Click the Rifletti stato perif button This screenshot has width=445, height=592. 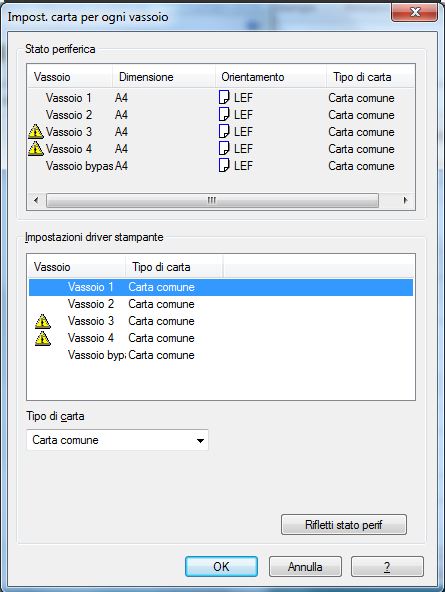point(344,524)
